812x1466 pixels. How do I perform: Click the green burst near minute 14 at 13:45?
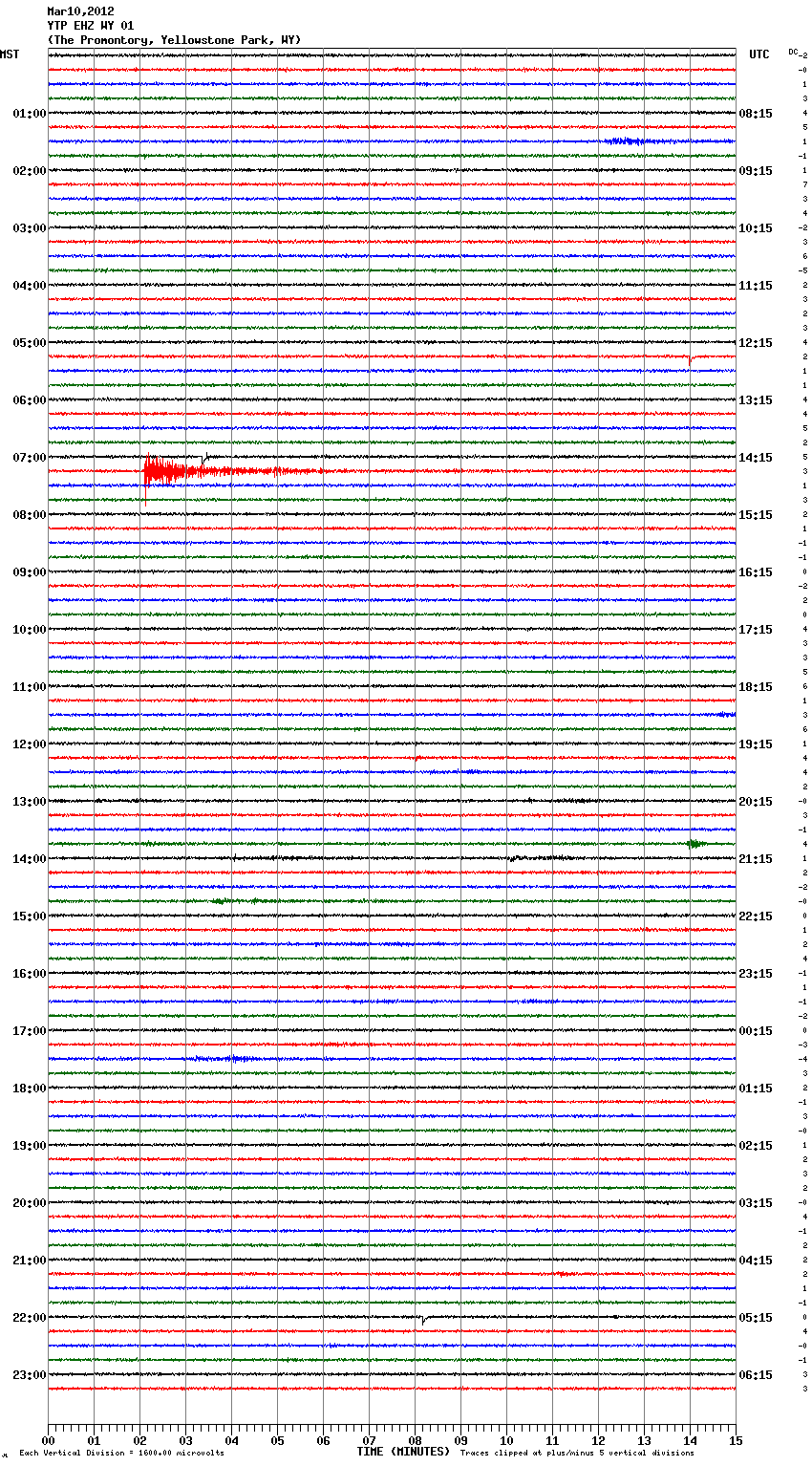[x=695, y=844]
